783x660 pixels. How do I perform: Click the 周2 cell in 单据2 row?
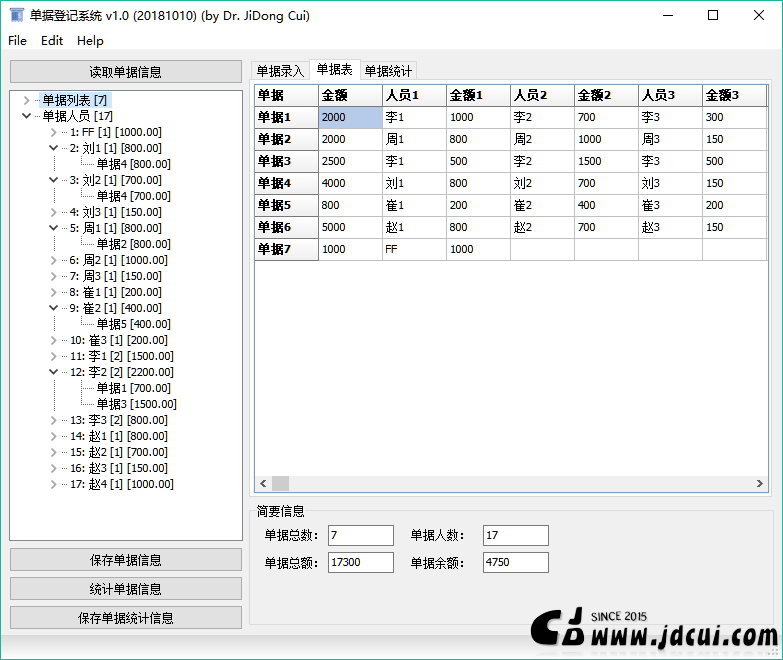click(x=542, y=139)
